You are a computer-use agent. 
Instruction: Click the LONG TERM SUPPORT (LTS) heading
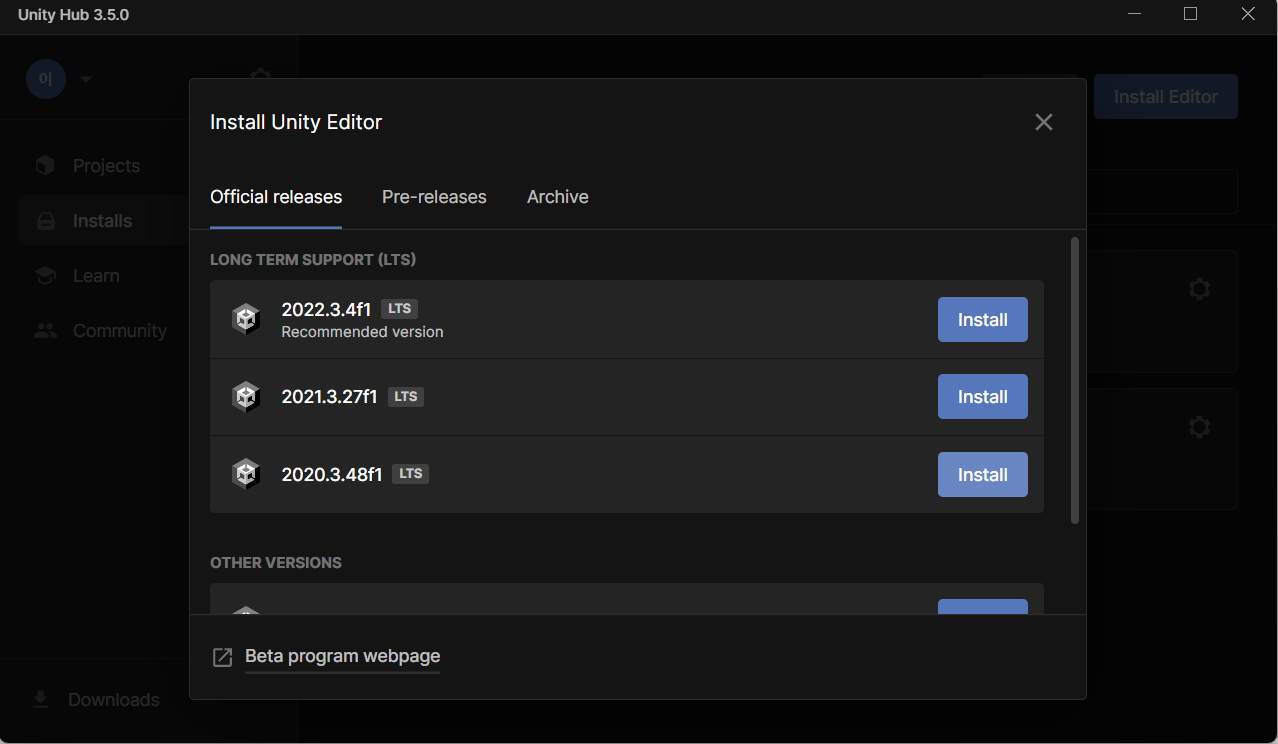[x=313, y=260]
